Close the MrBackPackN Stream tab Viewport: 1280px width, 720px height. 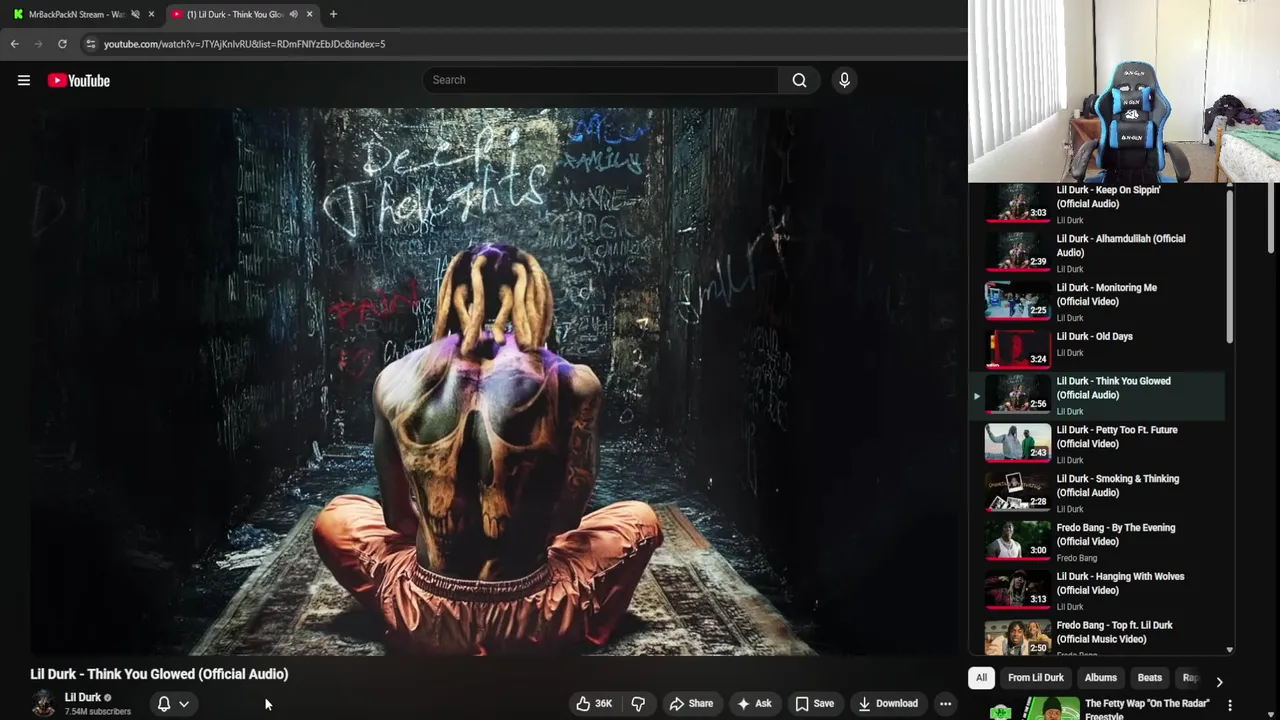151,14
